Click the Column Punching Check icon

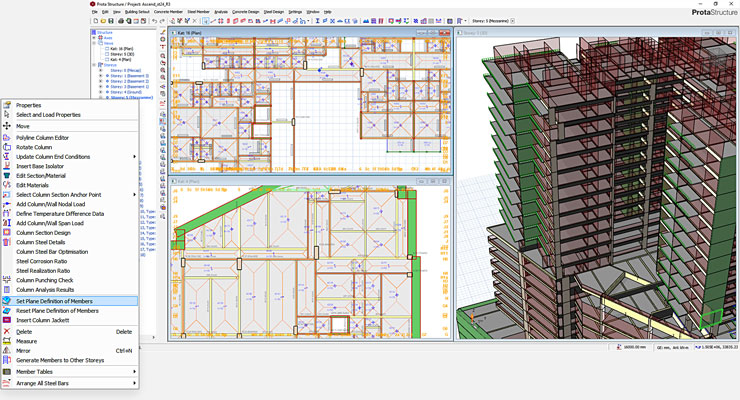[x=7, y=280]
